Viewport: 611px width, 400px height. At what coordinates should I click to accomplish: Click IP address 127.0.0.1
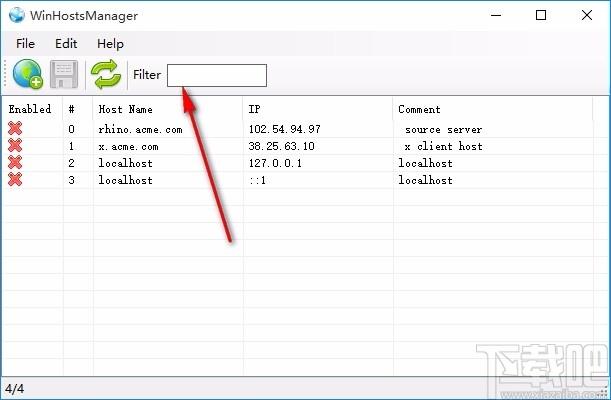275,163
